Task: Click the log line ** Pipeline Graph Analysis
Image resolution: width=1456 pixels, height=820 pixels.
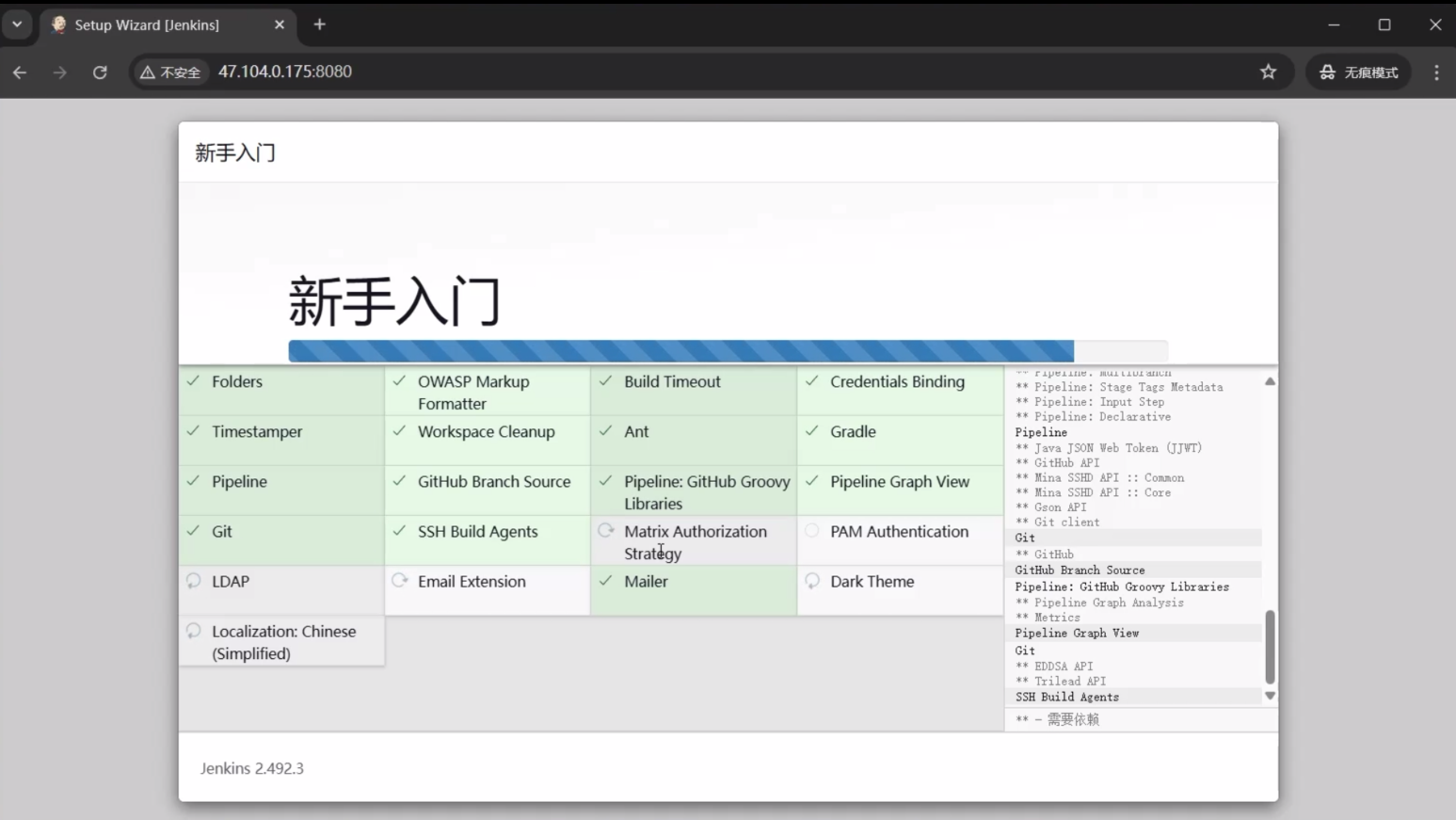Action: coord(1099,603)
